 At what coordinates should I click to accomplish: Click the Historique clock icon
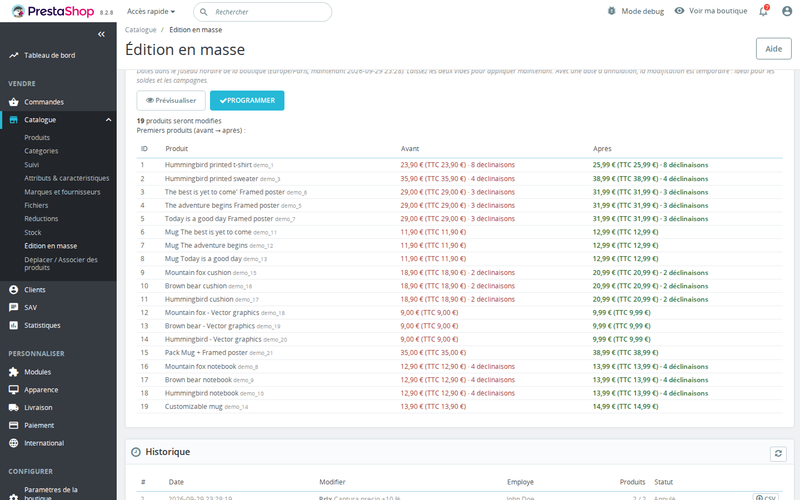click(x=136, y=452)
